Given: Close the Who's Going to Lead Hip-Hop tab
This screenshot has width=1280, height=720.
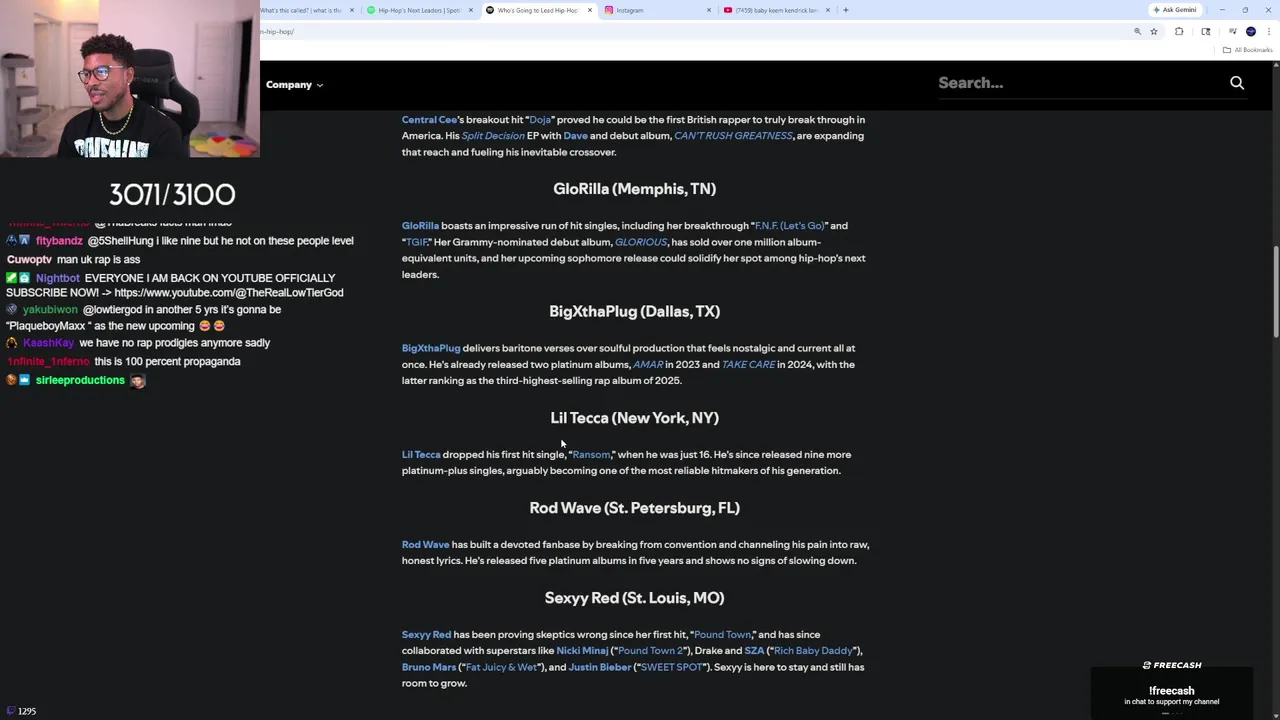Looking at the screenshot, I should click(x=590, y=10).
